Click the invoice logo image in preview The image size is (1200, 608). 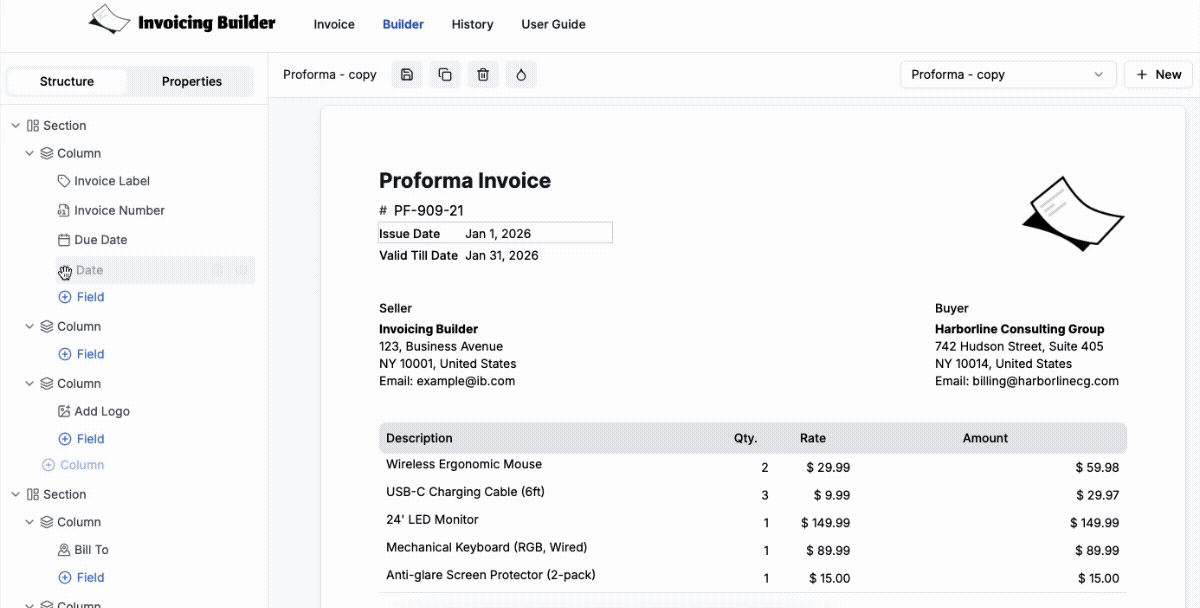pyautogui.click(x=1073, y=214)
